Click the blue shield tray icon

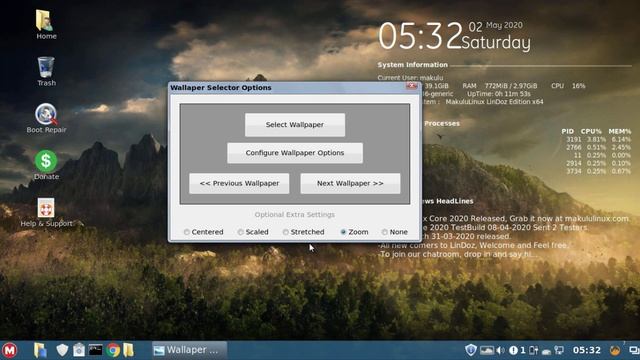coord(471,350)
